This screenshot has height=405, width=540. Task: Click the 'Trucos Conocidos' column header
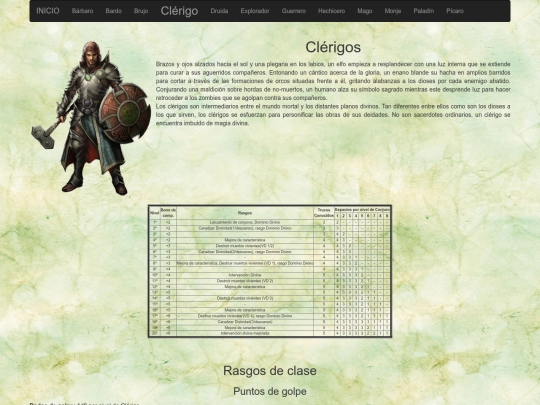click(324, 213)
